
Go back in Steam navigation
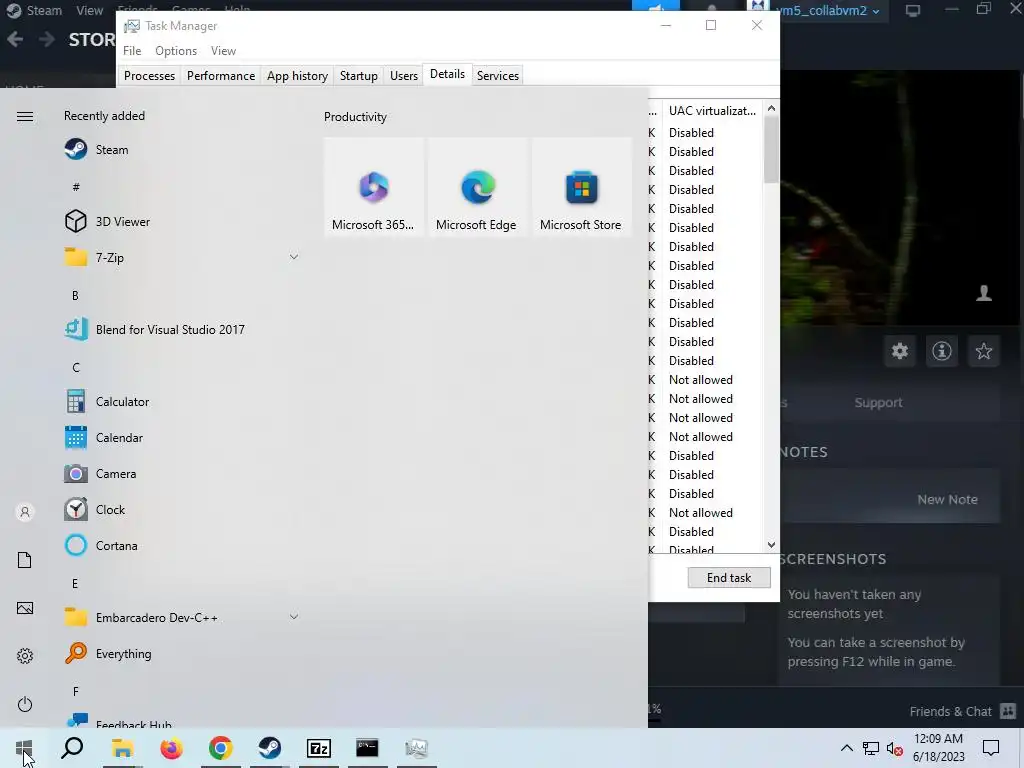(15, 40)
